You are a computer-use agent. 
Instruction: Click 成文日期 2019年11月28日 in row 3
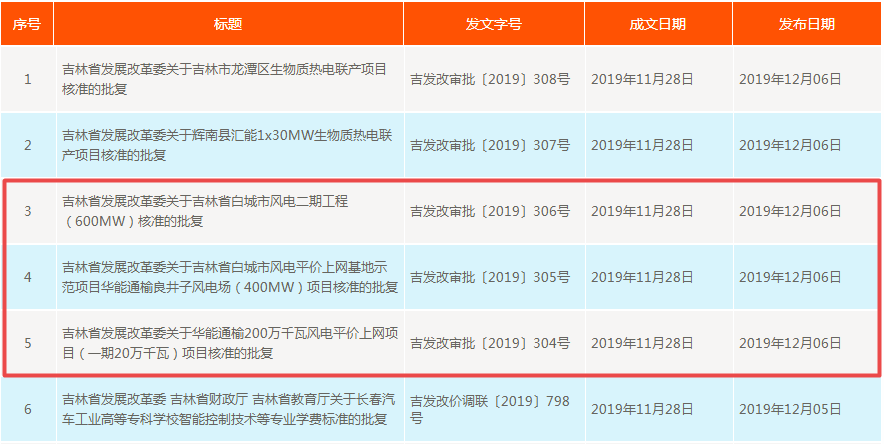[x=642, y=211]
